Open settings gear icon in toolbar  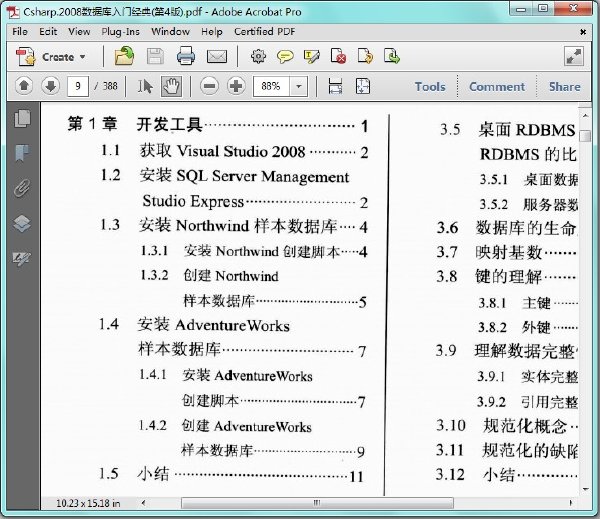(258, 56)
